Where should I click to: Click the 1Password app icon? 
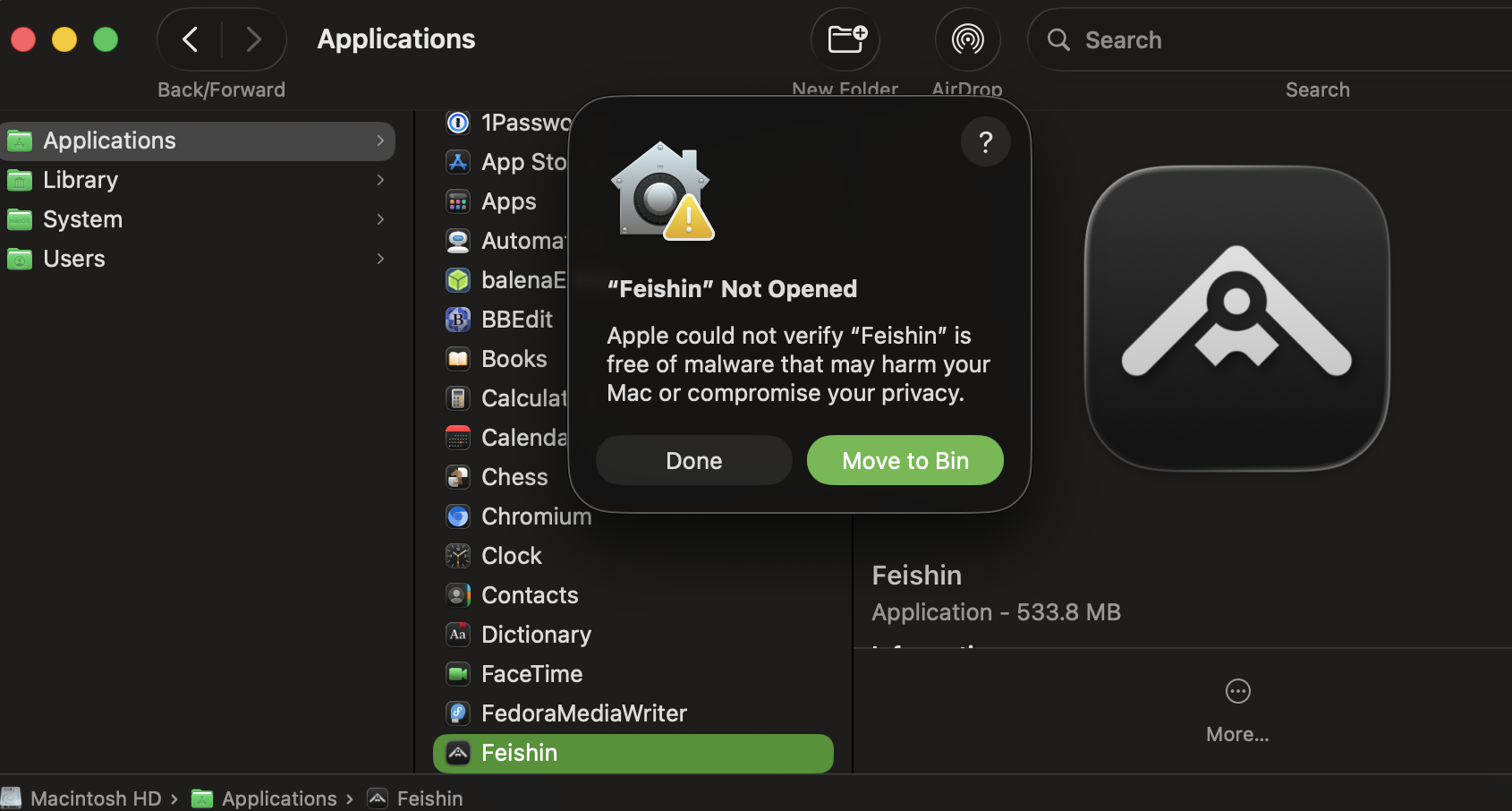tap(458, 123)
